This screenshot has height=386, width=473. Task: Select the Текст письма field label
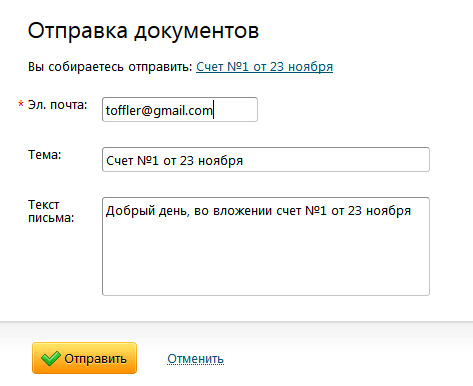51,211
